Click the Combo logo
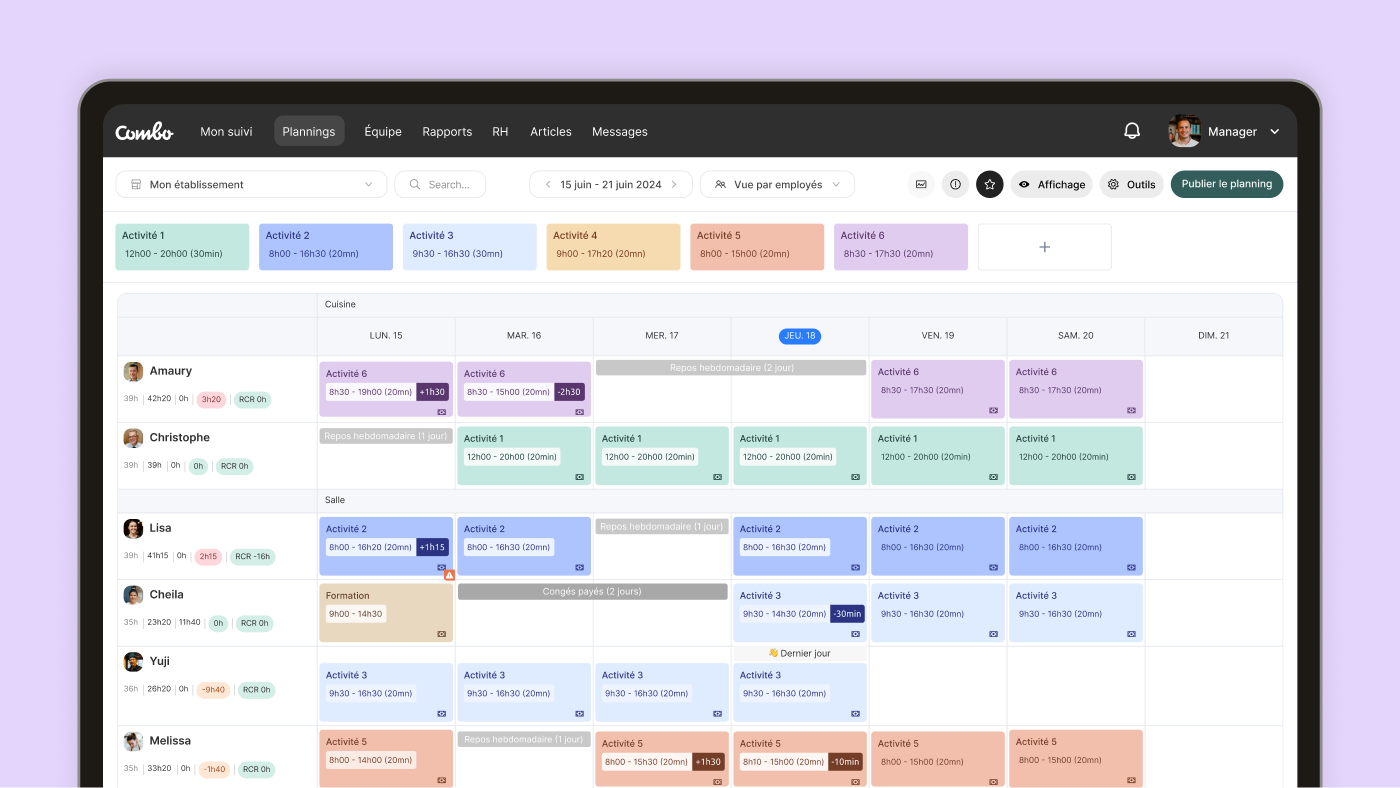The width and height of the screenshot is (1400, 788). pyautogui.click(x=144, y=130)
